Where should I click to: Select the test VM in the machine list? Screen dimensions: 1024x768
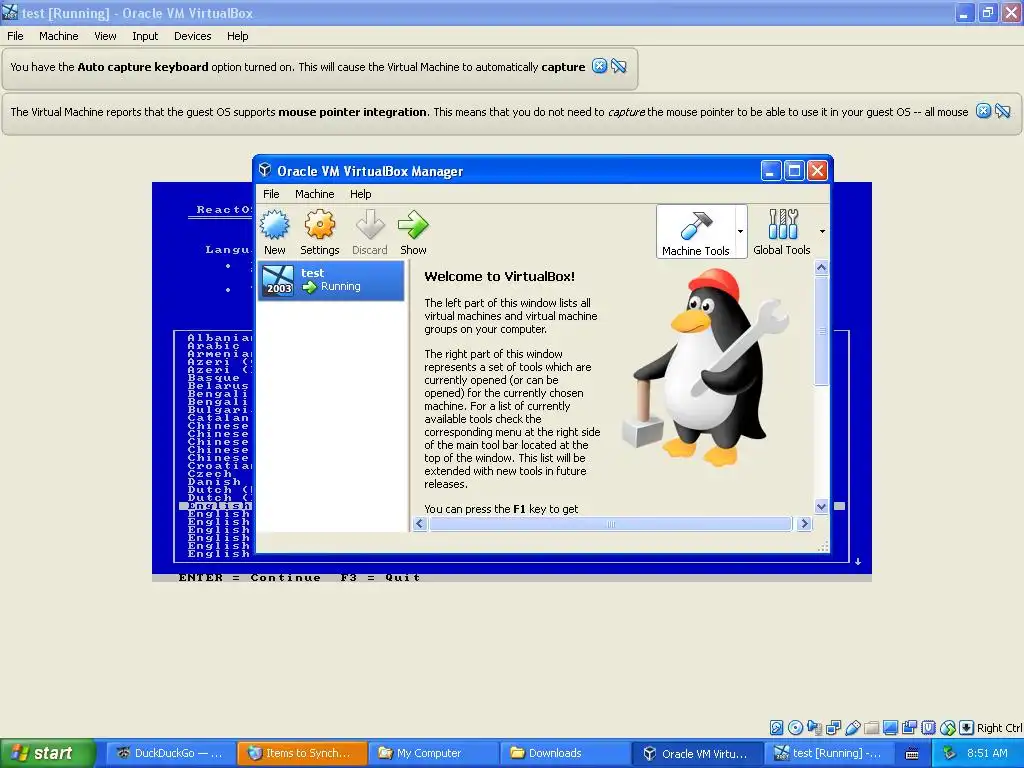[x=331, y=281]
